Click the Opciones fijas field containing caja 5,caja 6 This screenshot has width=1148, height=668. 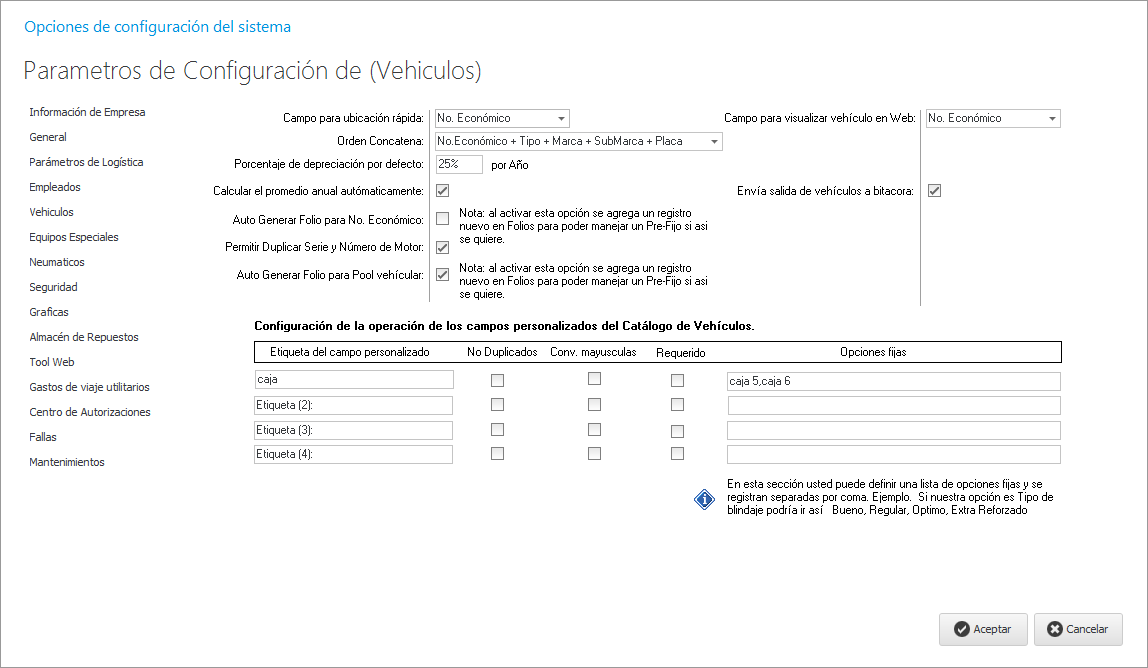click(x=893, y=381)
